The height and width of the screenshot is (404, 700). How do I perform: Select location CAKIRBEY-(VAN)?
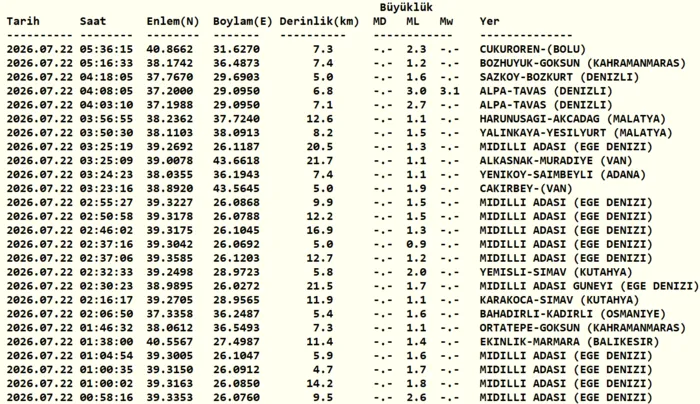coord(526,188)
